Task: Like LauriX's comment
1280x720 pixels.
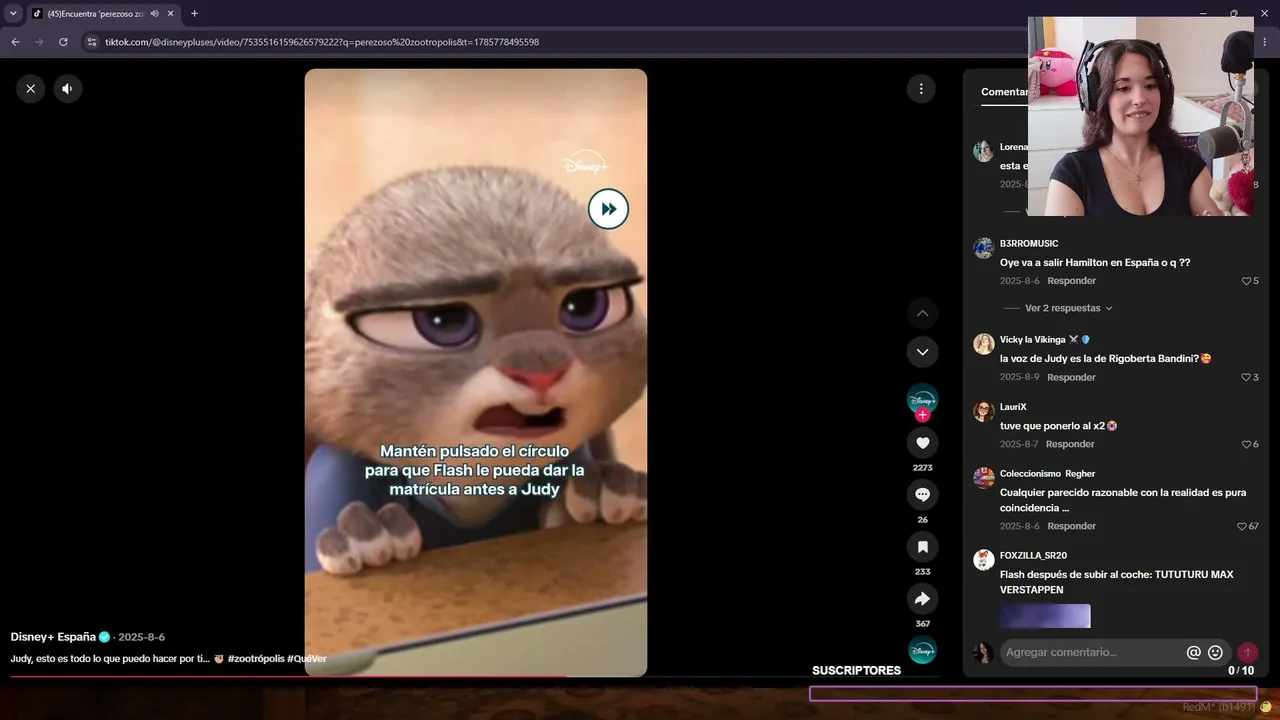Action: point(1247,444)
